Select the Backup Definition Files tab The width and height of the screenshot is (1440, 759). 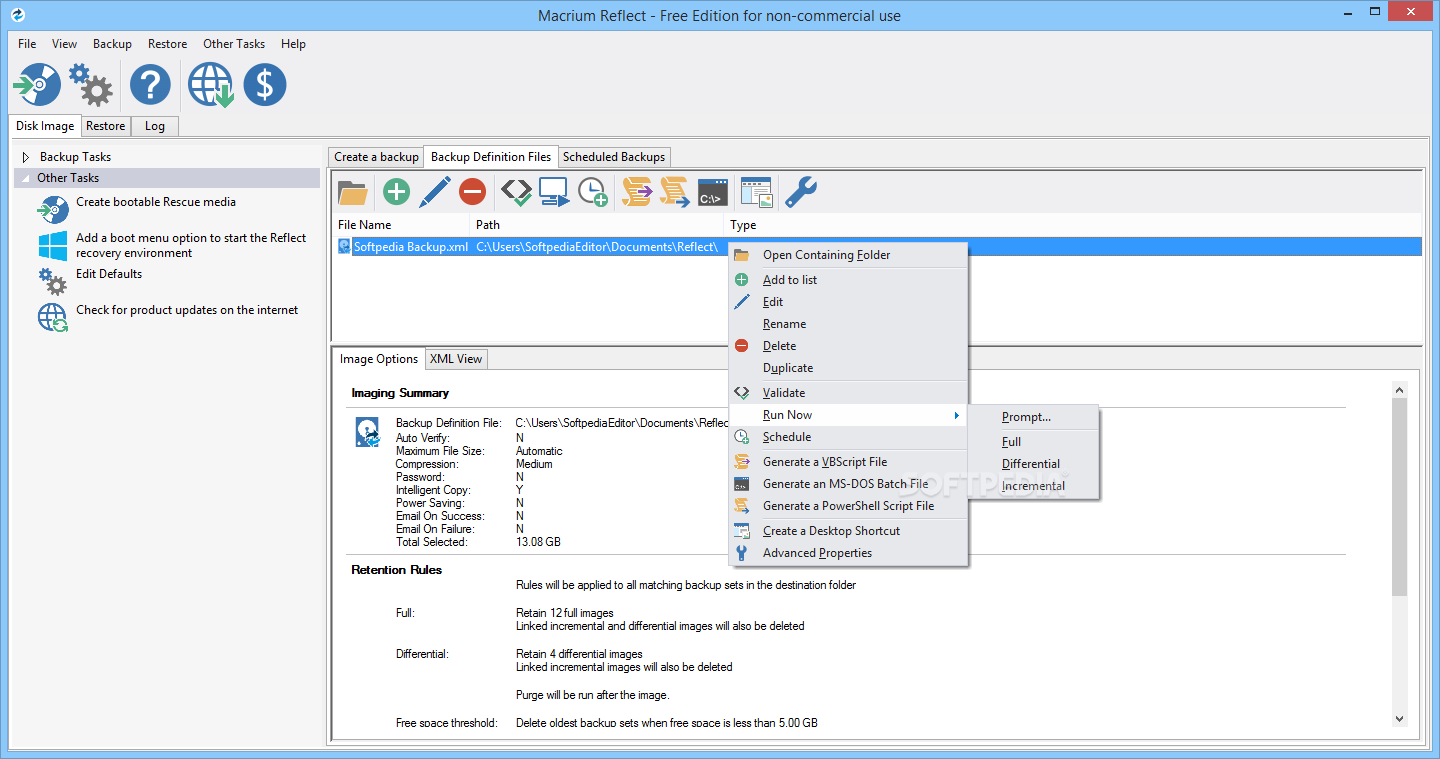coord(491,157)
